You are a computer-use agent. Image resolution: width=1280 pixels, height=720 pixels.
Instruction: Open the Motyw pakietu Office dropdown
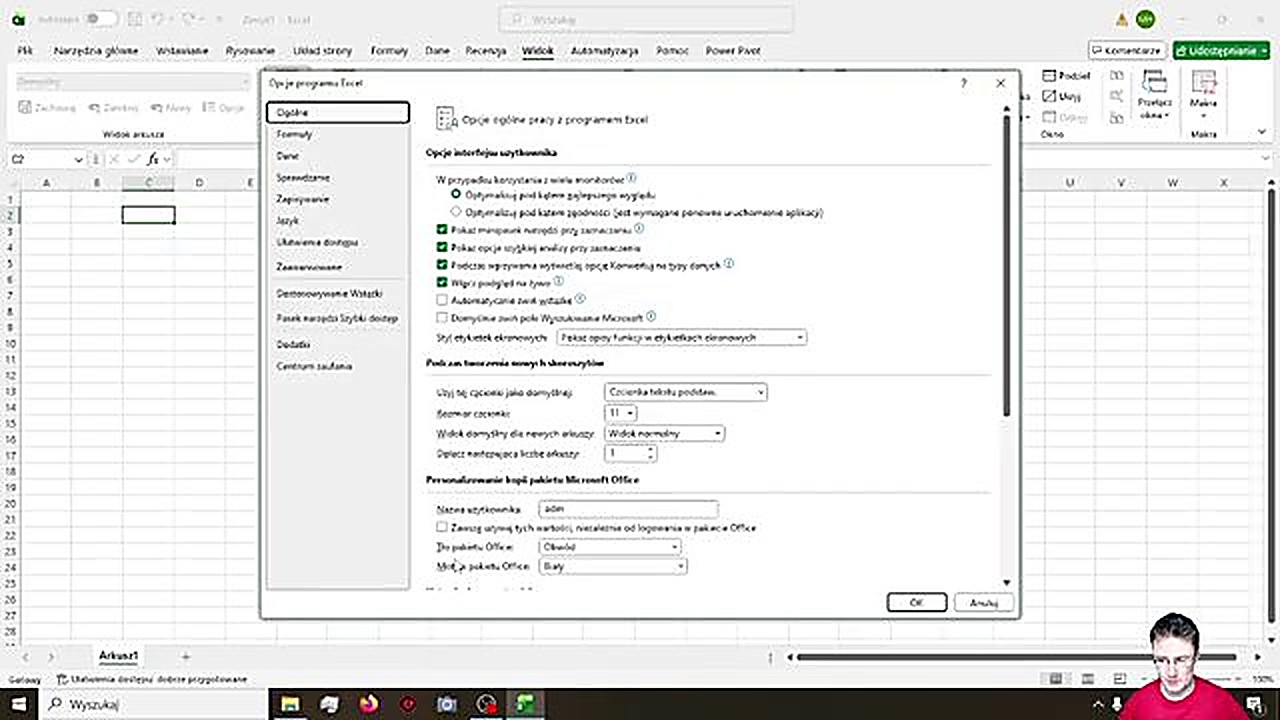680,566
